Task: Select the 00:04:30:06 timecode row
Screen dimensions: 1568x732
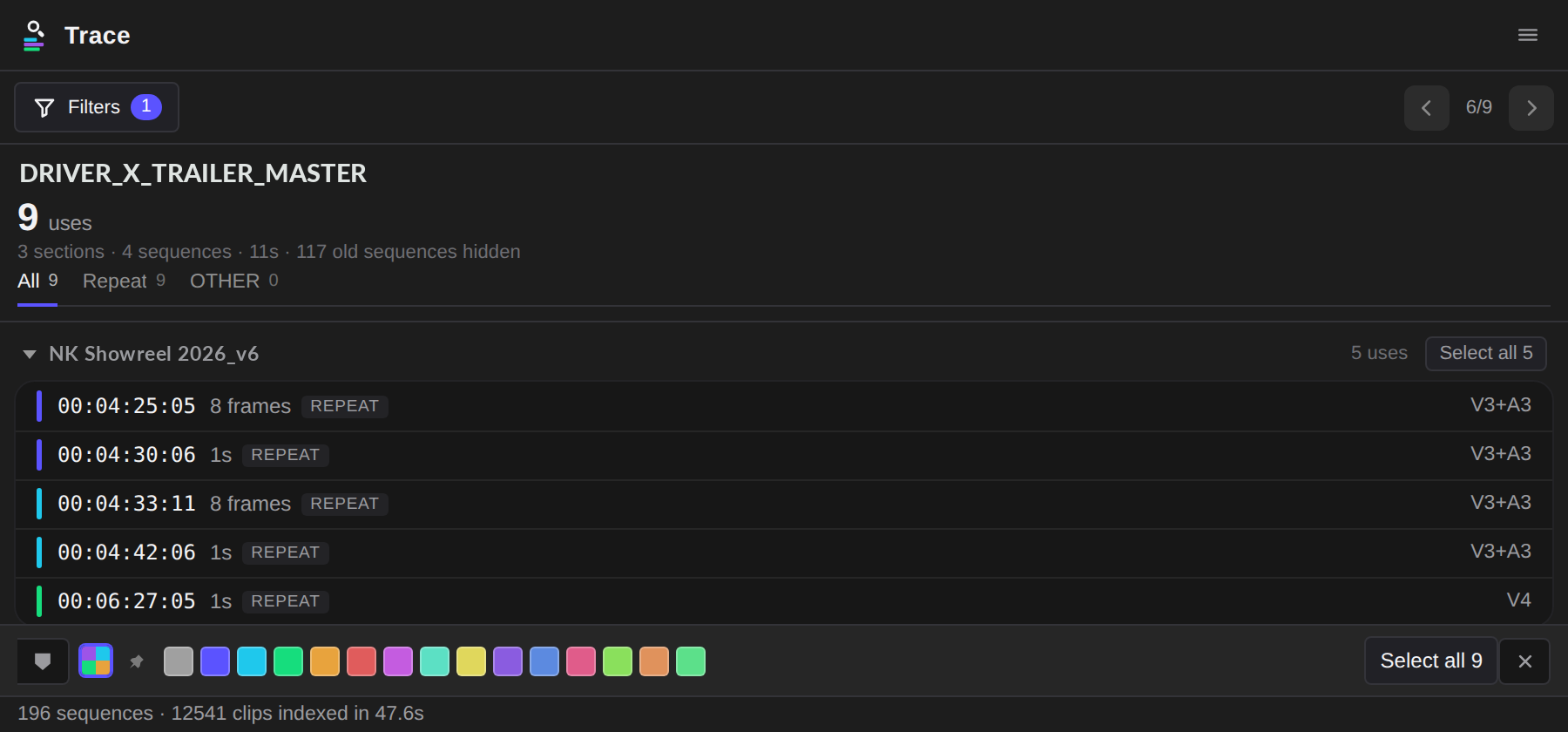Action: coord(784,455)
